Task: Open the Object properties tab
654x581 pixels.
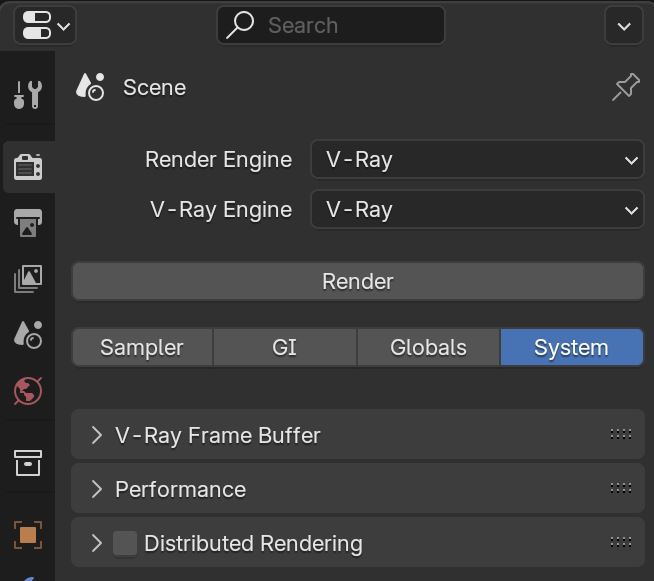Action: tap(28, 535)
